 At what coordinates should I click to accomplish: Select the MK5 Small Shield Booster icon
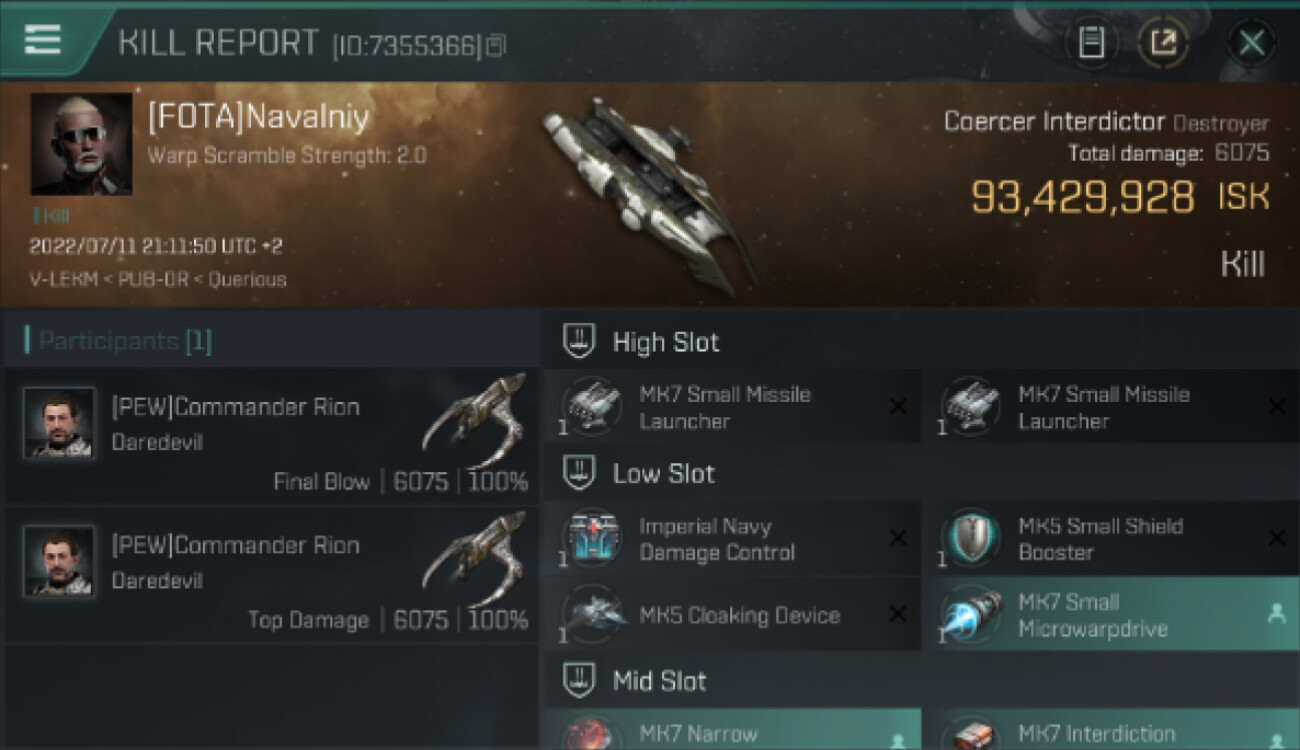(x=970, y=540)
